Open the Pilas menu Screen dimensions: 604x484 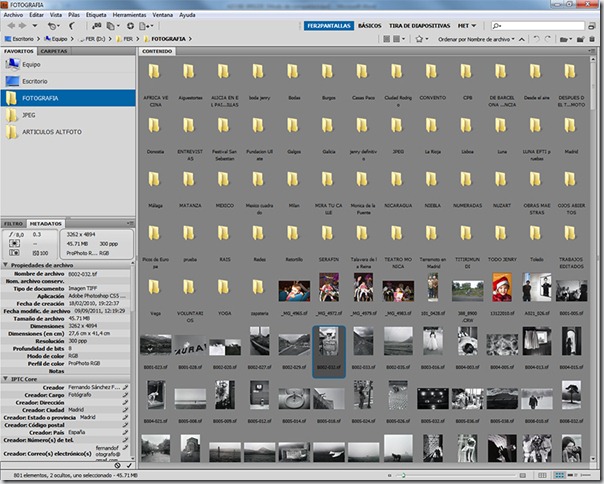74,15
